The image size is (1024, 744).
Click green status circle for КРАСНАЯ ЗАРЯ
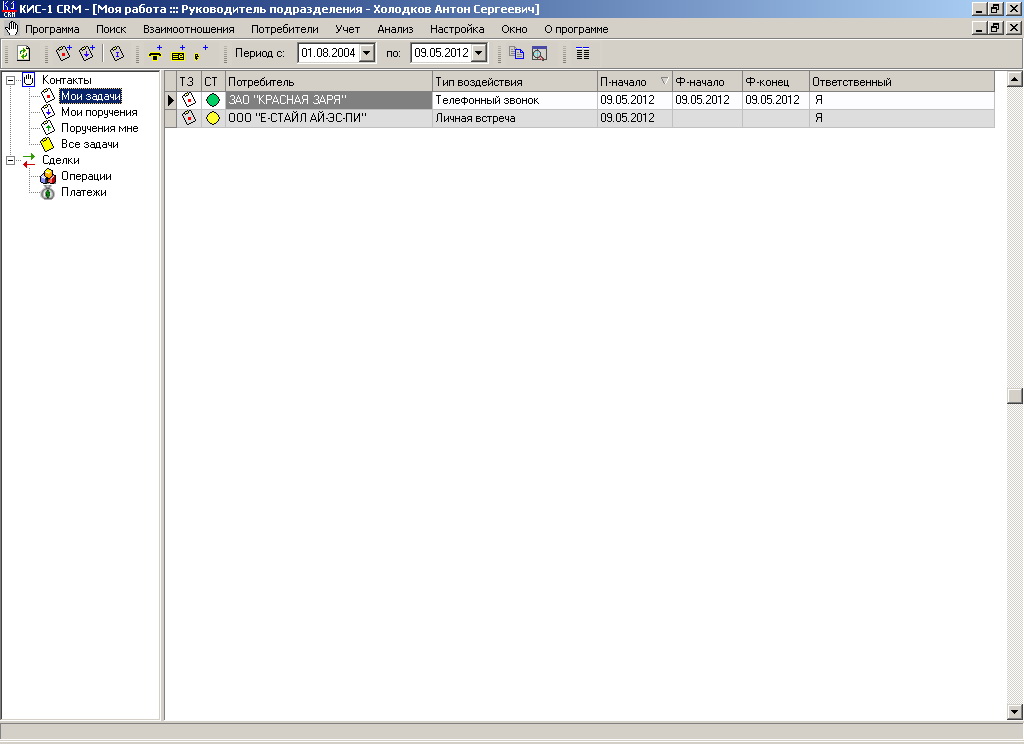(x=213, y=100)
